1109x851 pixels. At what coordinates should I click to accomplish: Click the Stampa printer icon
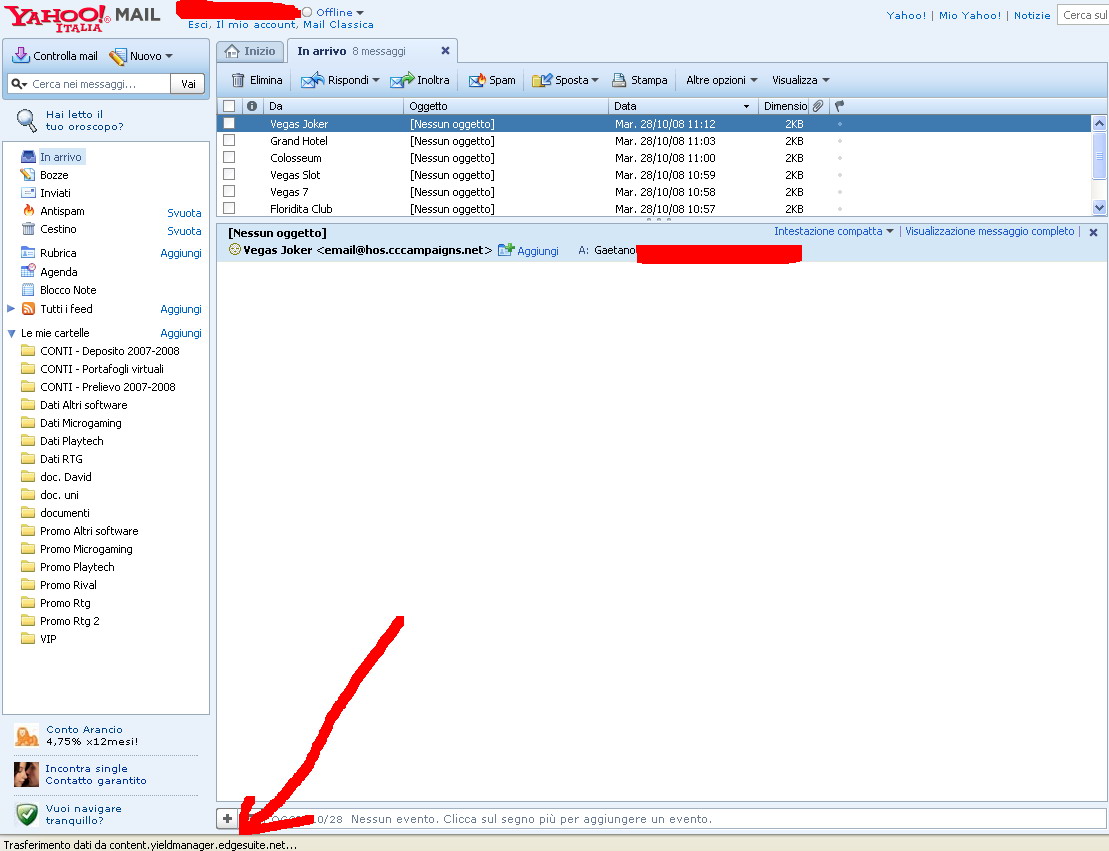619,80
